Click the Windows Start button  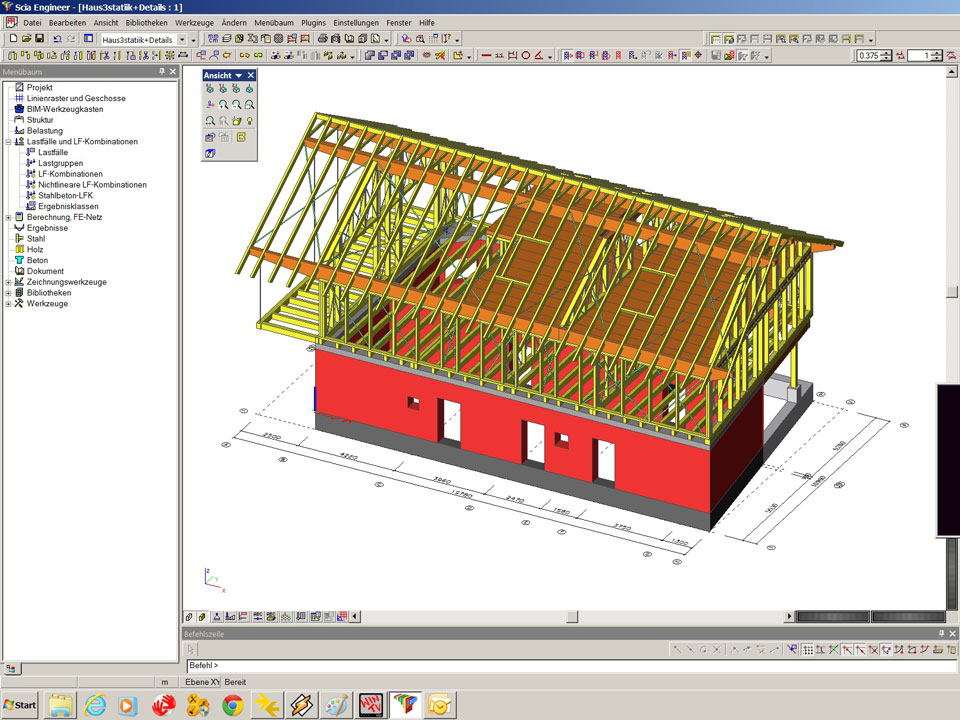(20, 705)
